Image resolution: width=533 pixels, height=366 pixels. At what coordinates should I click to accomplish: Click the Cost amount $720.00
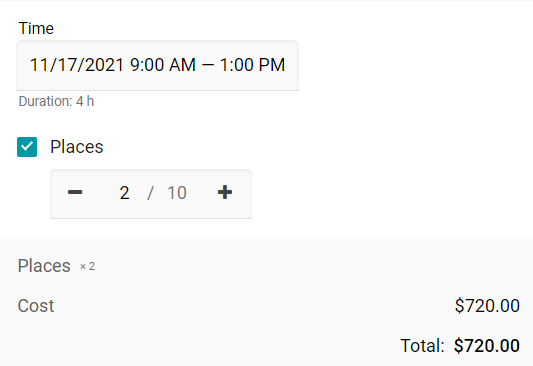click(x=487, y=306)
